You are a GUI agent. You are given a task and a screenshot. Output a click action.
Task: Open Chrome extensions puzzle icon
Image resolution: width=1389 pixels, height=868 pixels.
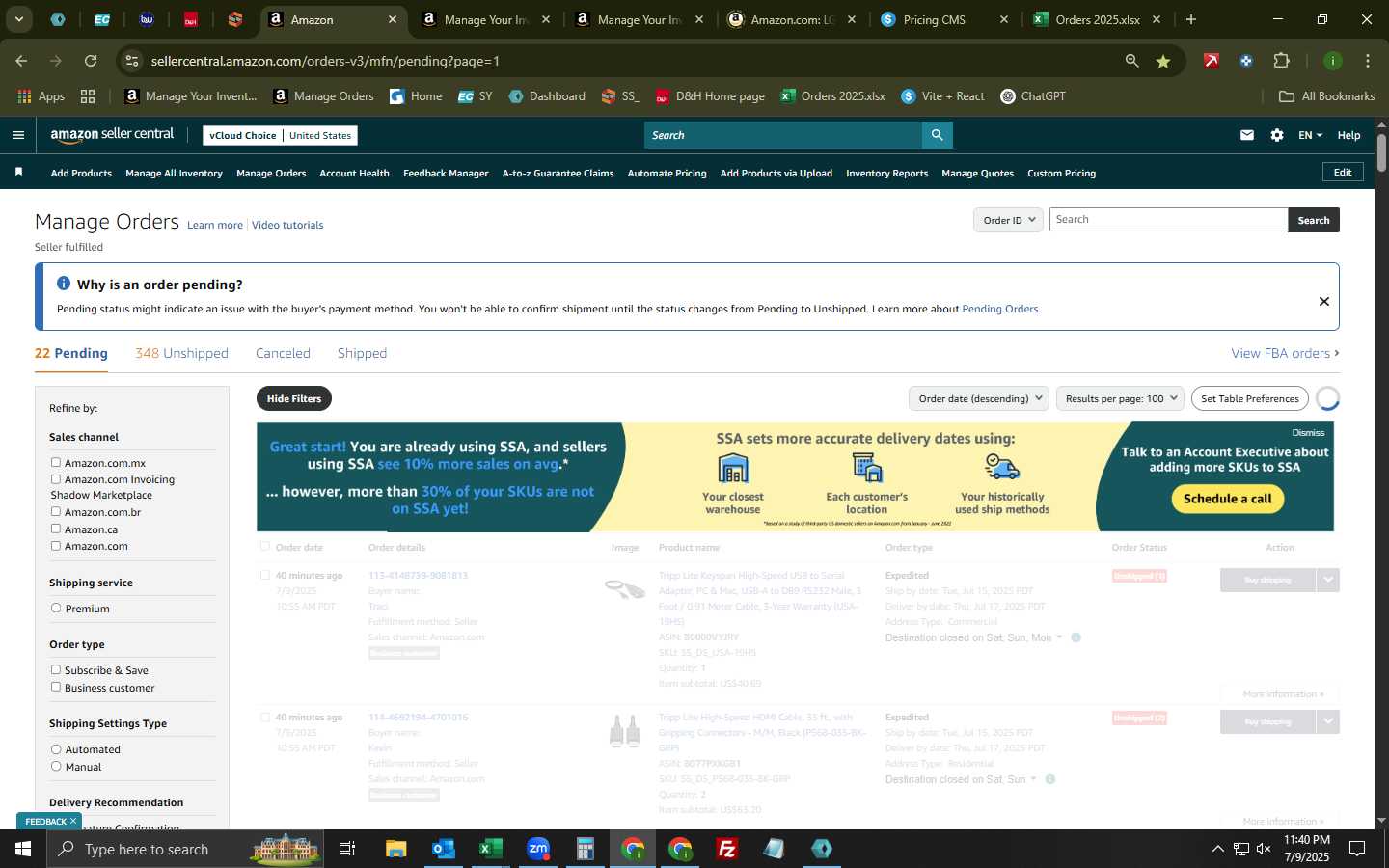1281,61
